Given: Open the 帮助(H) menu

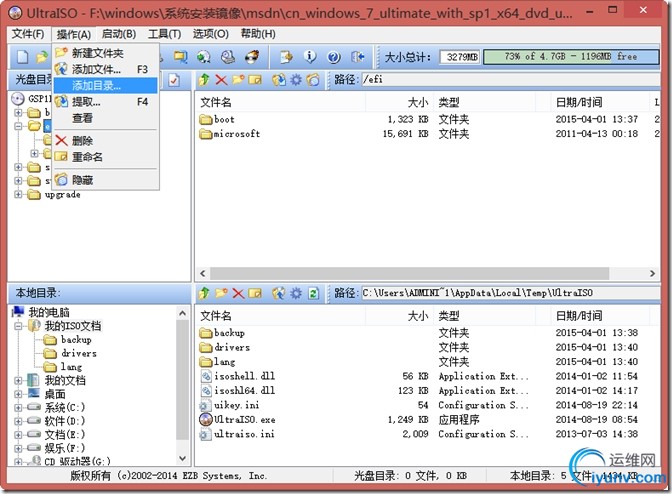Looking at the screenshot, I should coord(258,34).
